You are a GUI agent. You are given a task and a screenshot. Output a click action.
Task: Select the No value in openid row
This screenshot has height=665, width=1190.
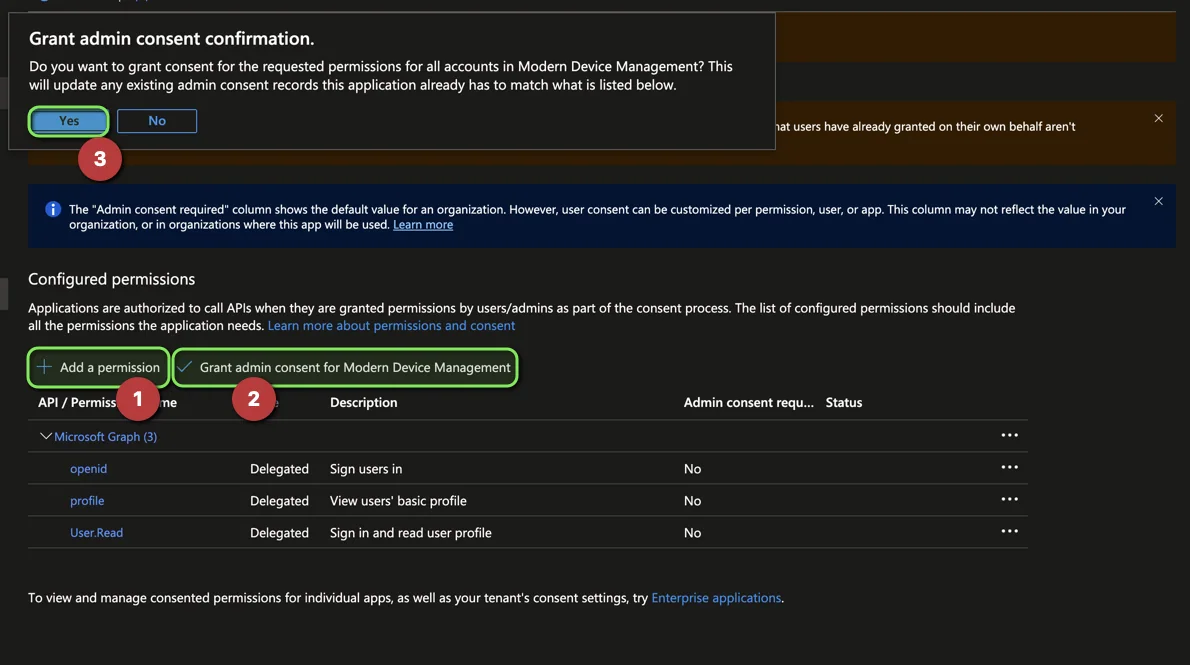click(692, 469)
